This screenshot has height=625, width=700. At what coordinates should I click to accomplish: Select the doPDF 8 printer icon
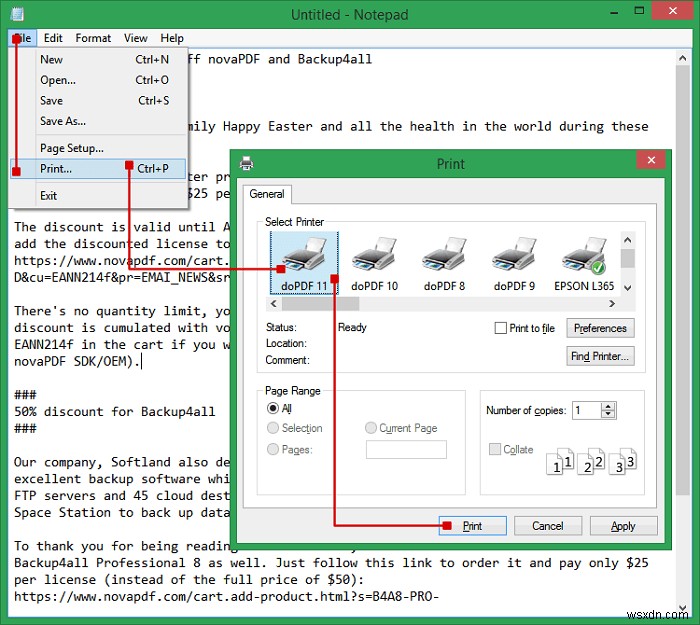[x=444, y=262]
